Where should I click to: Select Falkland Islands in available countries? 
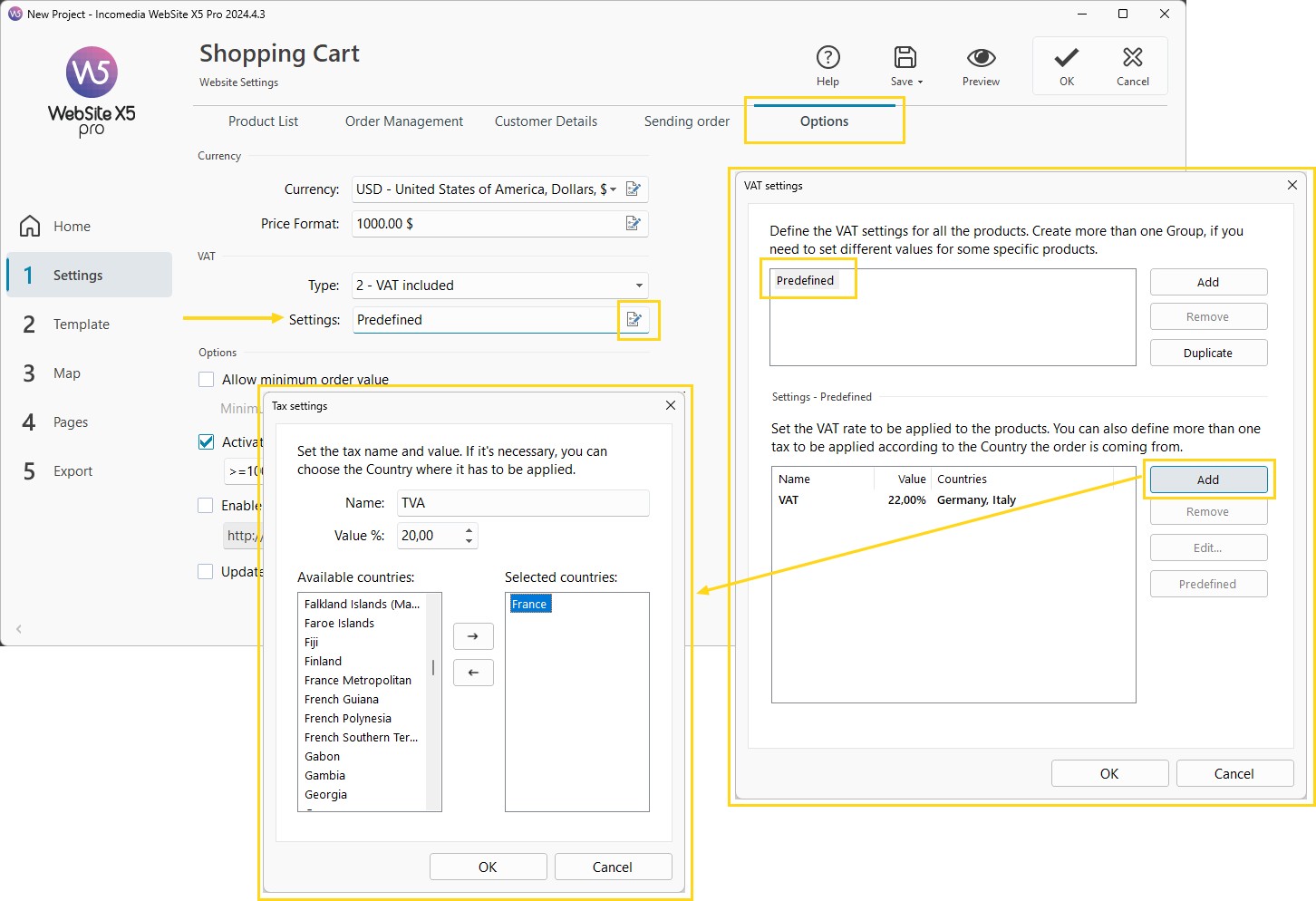(x=363, y=604)
